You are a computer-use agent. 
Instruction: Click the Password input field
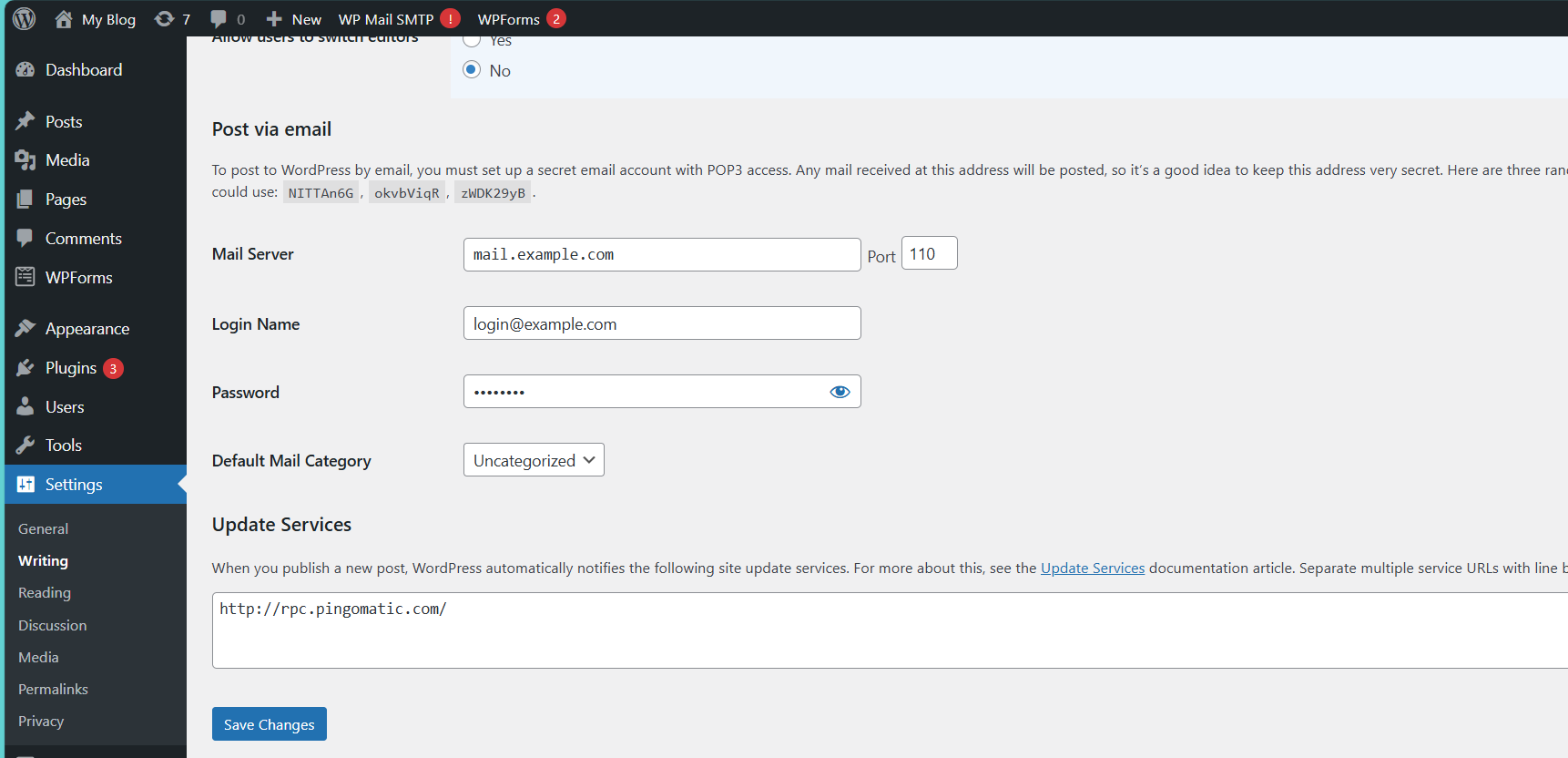(662, 392)
